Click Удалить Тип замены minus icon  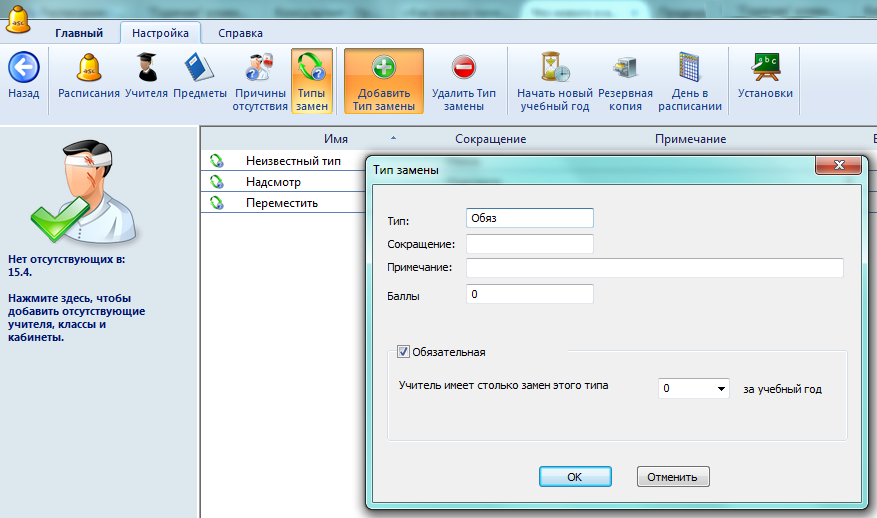point(463,68)
